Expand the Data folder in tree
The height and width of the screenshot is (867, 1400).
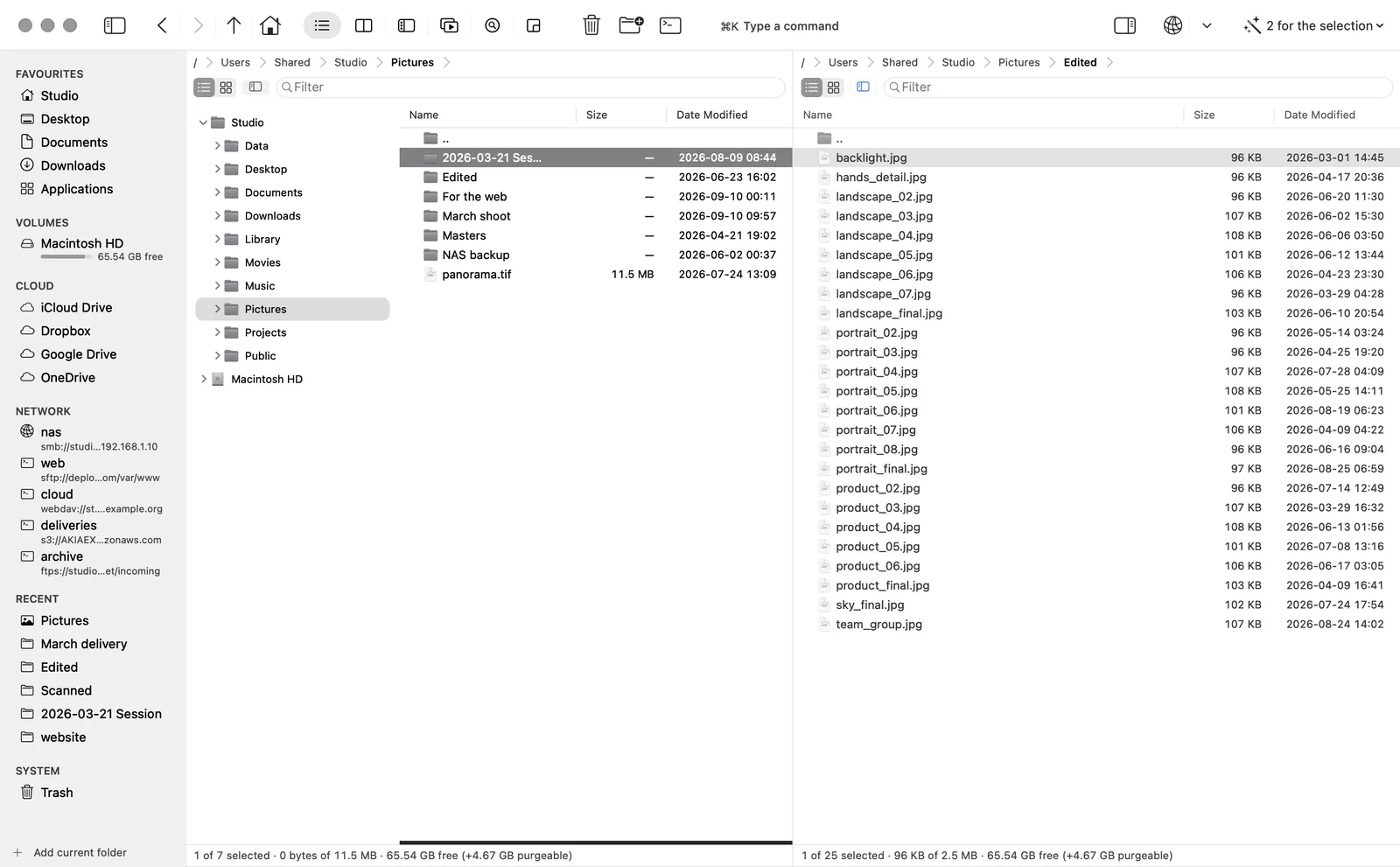[x=217, y=146]
